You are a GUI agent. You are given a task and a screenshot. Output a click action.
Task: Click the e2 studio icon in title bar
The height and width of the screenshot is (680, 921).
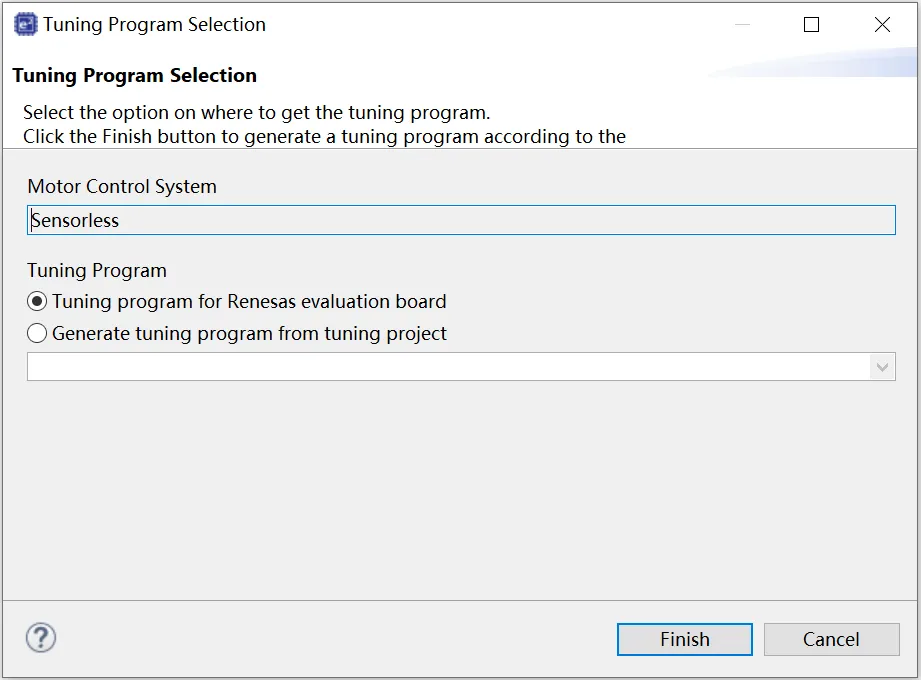[x=25, y=25]
